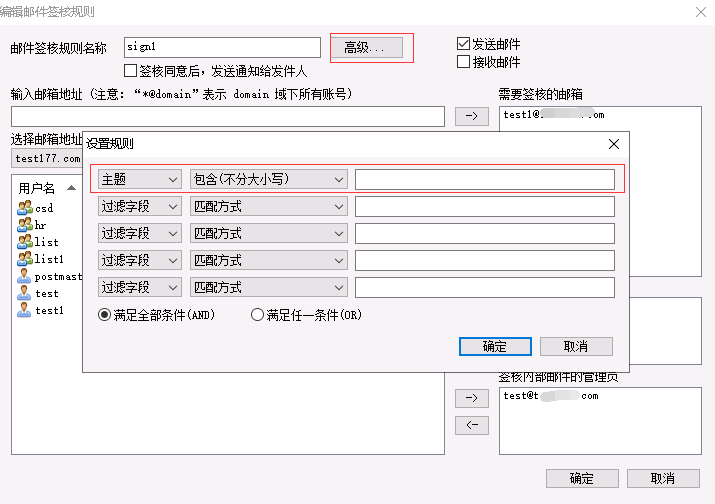The image size is (715, 504).
Task: Confirm rule settings with 确定 in 设置规则 dialog
Action: [495, 346]
